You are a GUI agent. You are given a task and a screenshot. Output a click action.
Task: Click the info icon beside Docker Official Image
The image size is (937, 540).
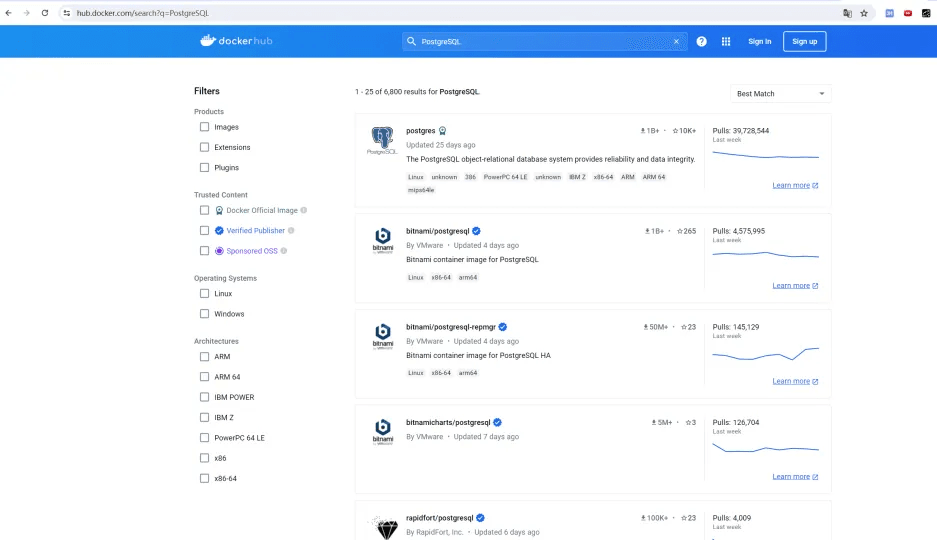click(304, 210)
